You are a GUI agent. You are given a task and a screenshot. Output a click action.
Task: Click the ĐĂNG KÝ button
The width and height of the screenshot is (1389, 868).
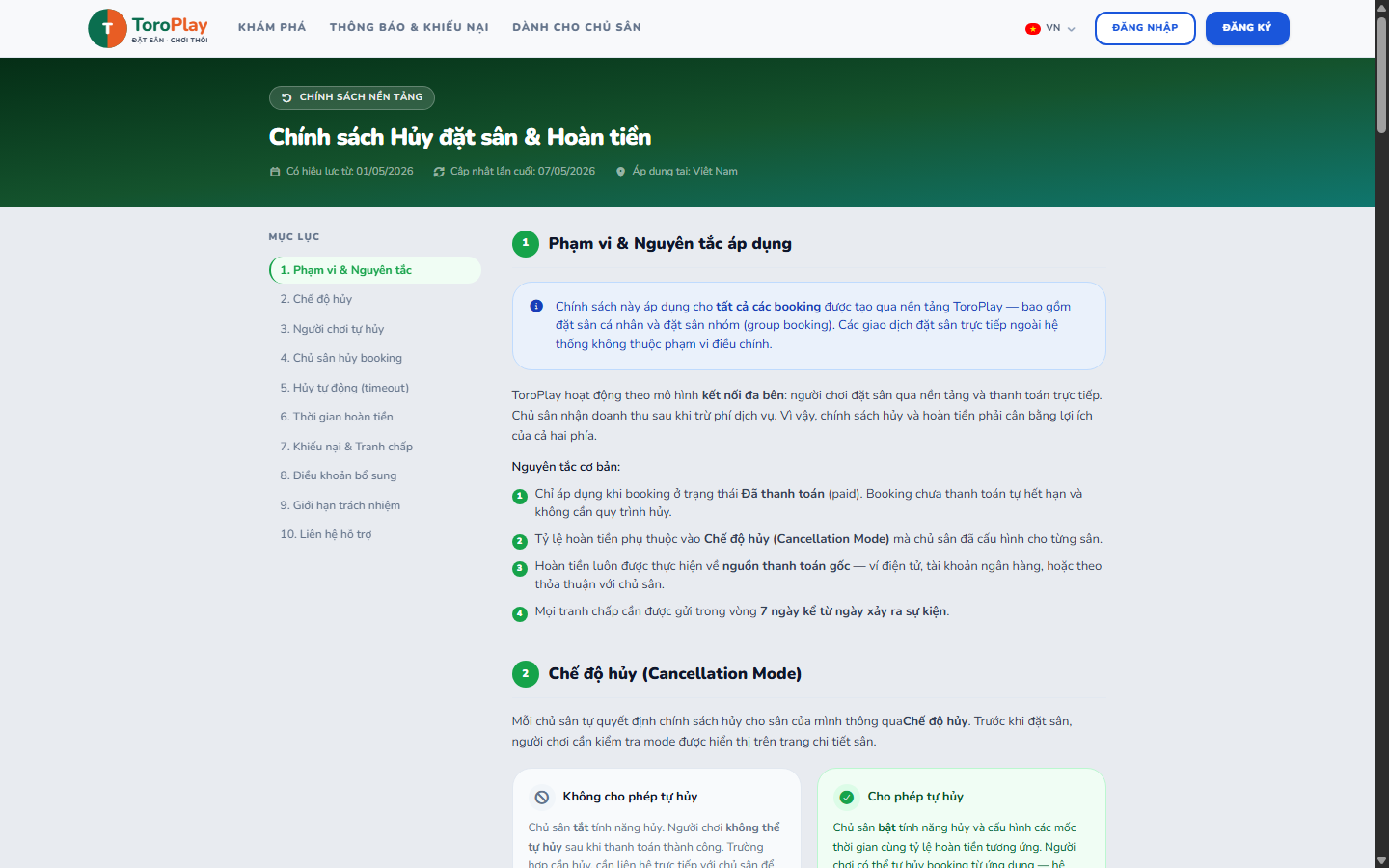(1247, 28)
